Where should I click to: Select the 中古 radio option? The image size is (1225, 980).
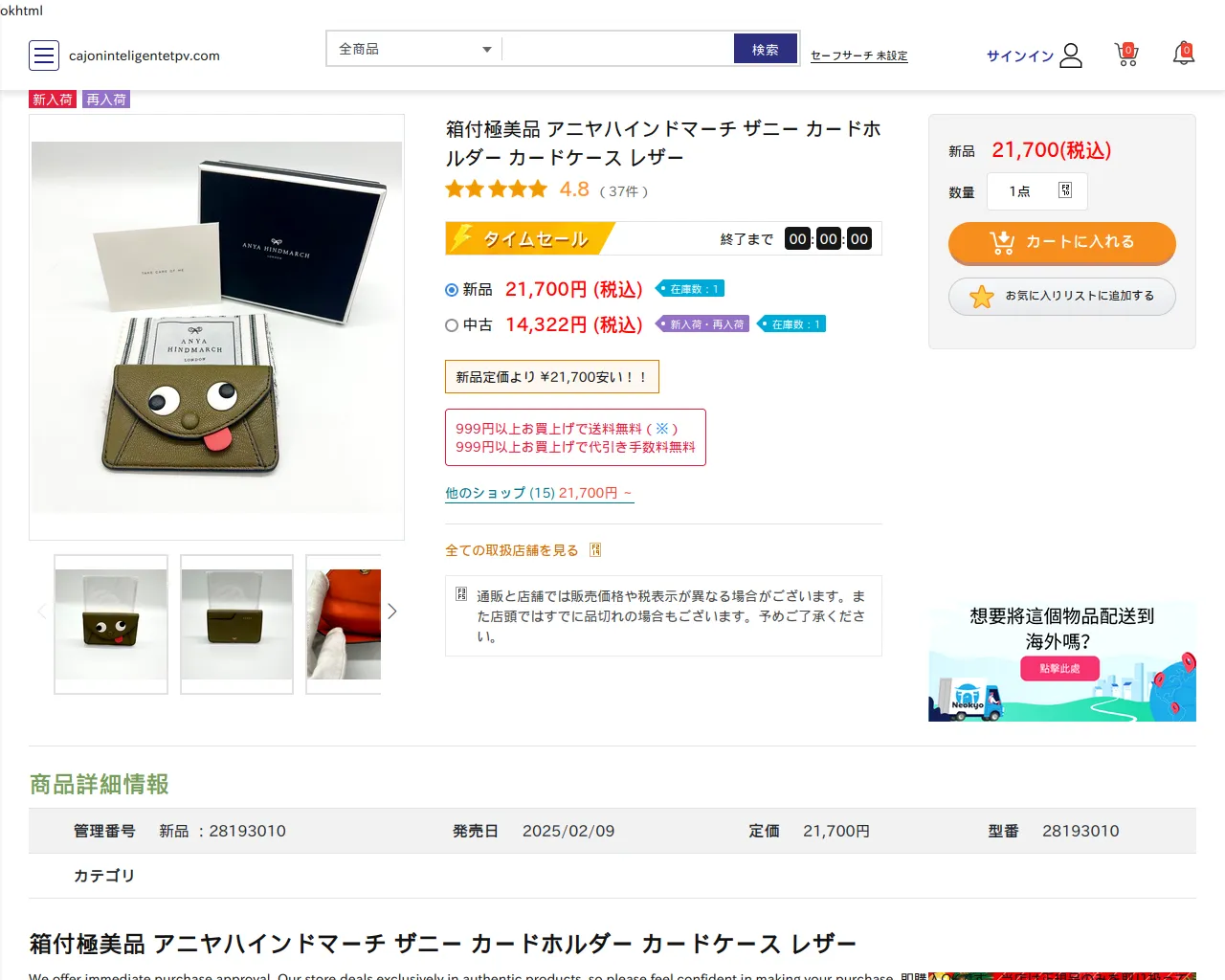click(452, 325)
